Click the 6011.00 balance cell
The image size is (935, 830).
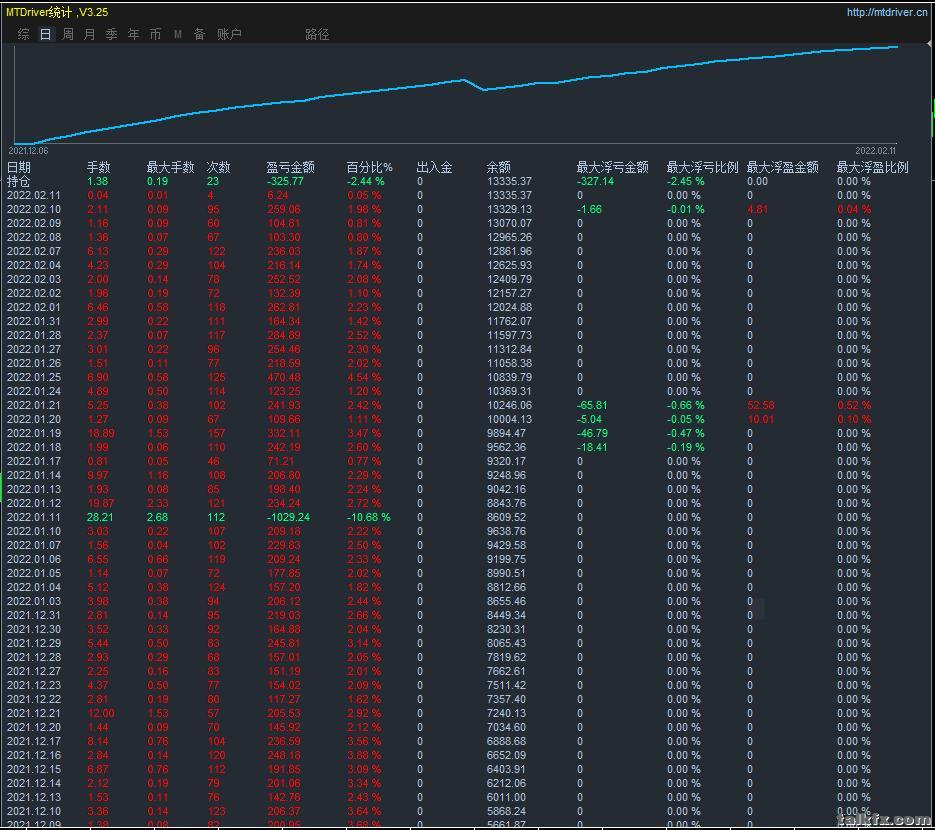coord(507,798)
